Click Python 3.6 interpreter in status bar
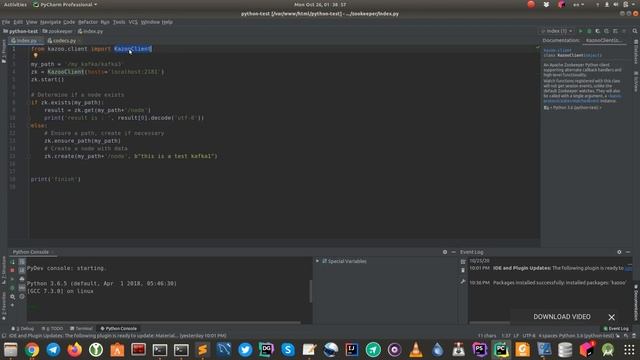Screen dimensions: 640x360 (588, 336)
